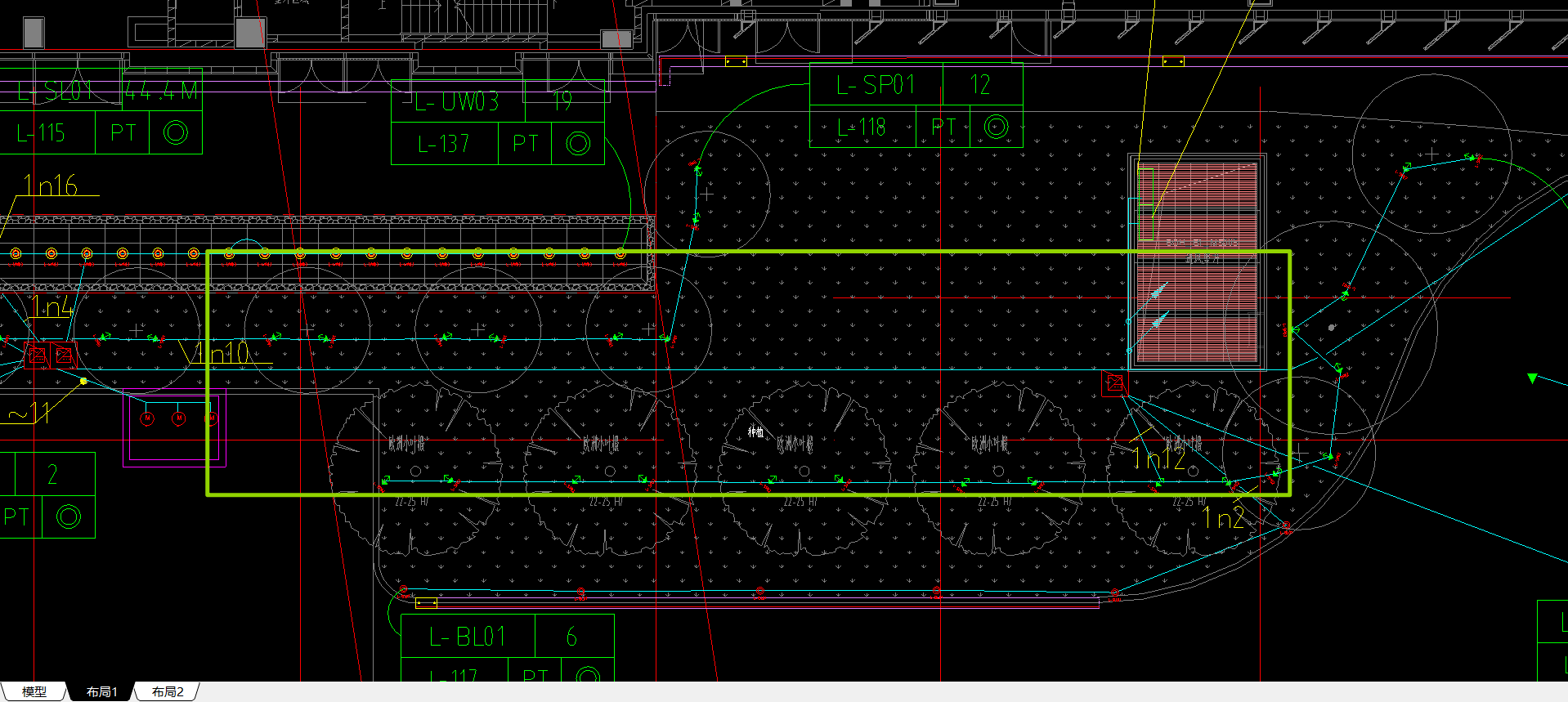The image size is (1568, 702).
Task: Select the L-UW03 label text
Action: [456, 102]
